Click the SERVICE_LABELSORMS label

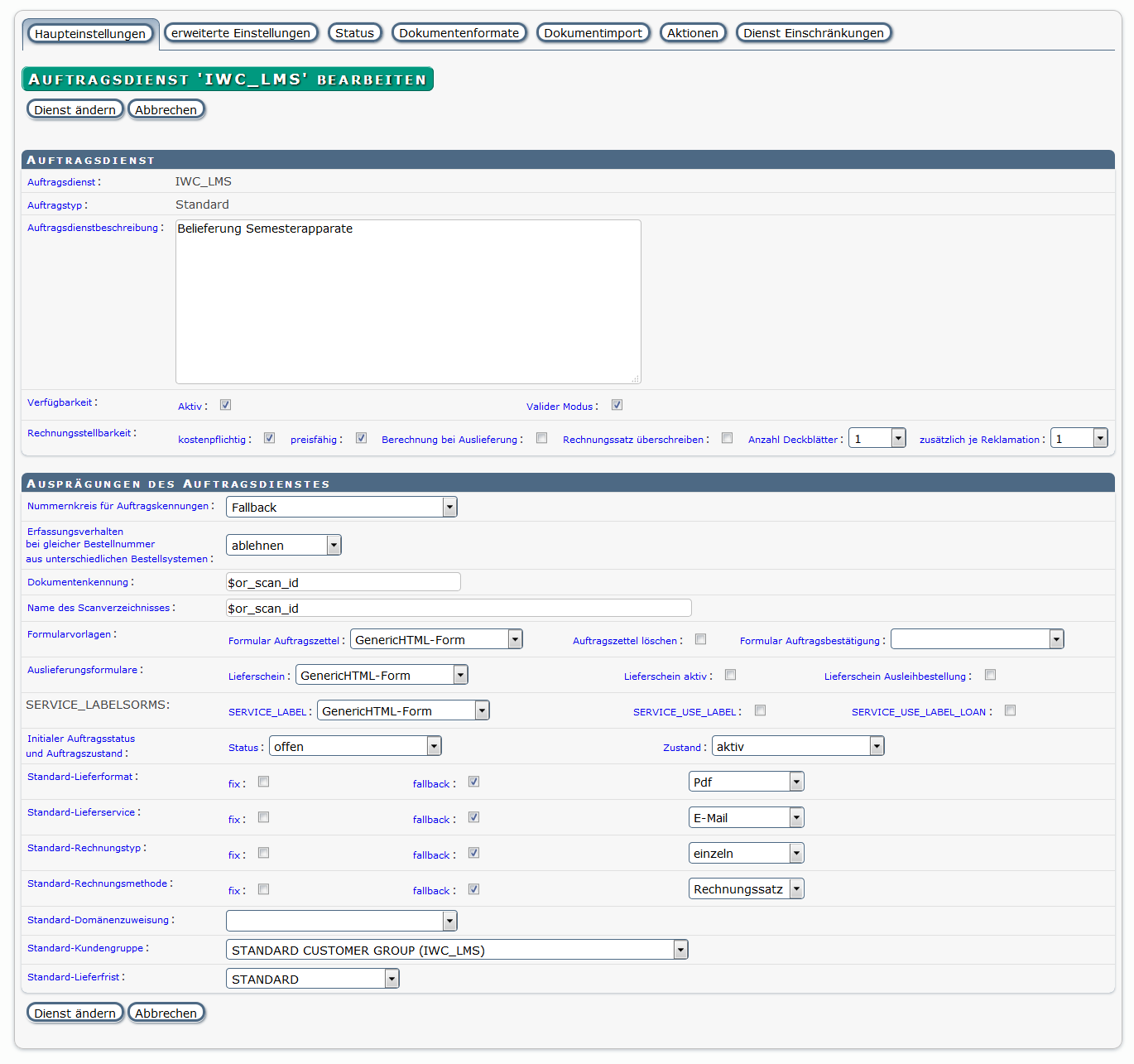pos(98,705)
